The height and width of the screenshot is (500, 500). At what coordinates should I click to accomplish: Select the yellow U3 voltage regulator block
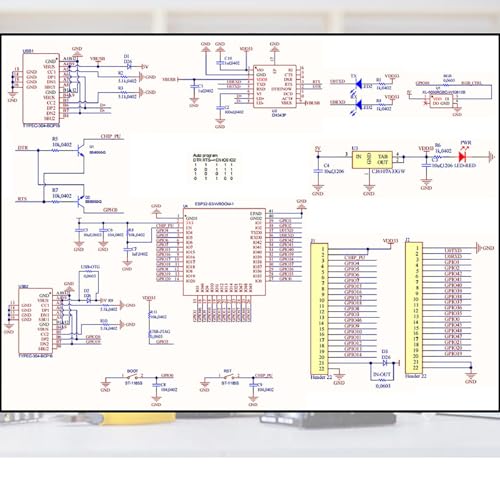[372, 160]
